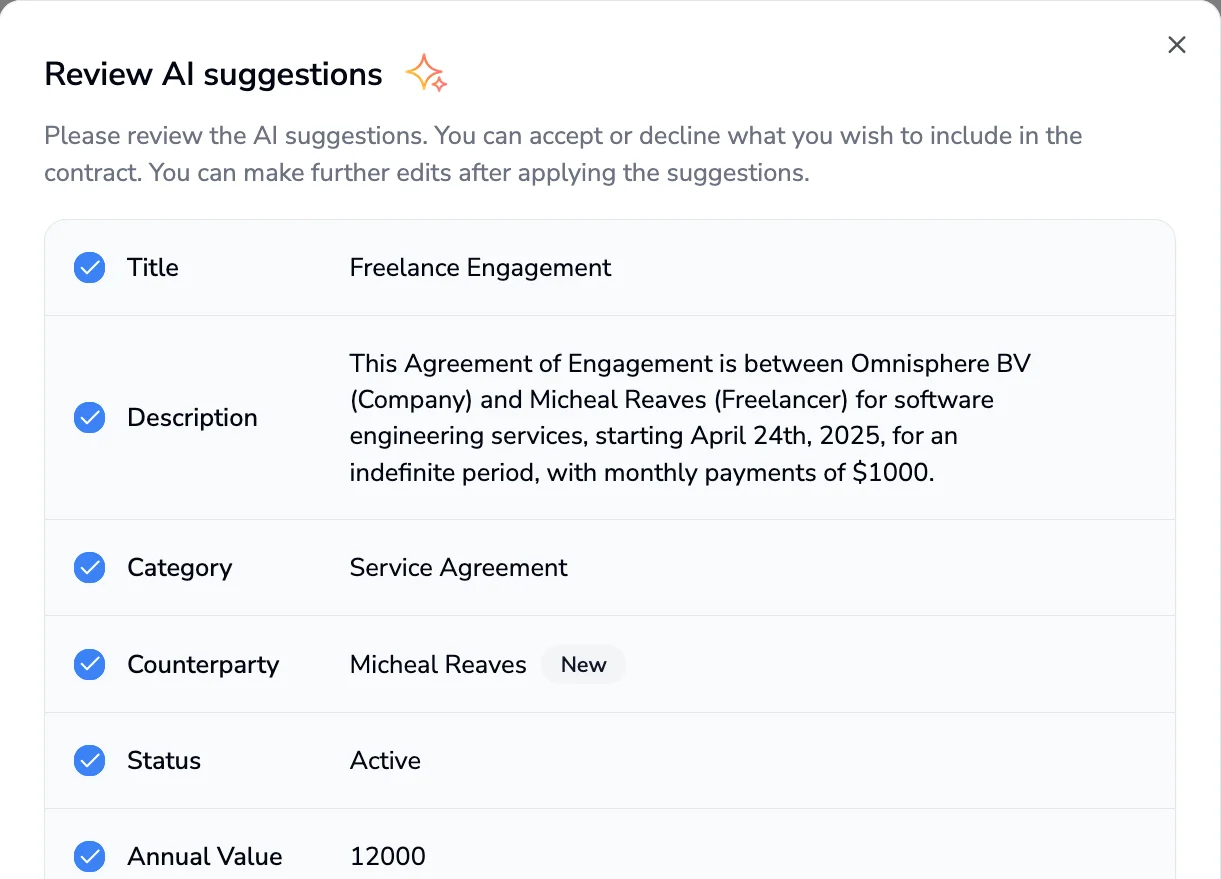Dismiss the dialog with the X button

tap(1176, 44)
